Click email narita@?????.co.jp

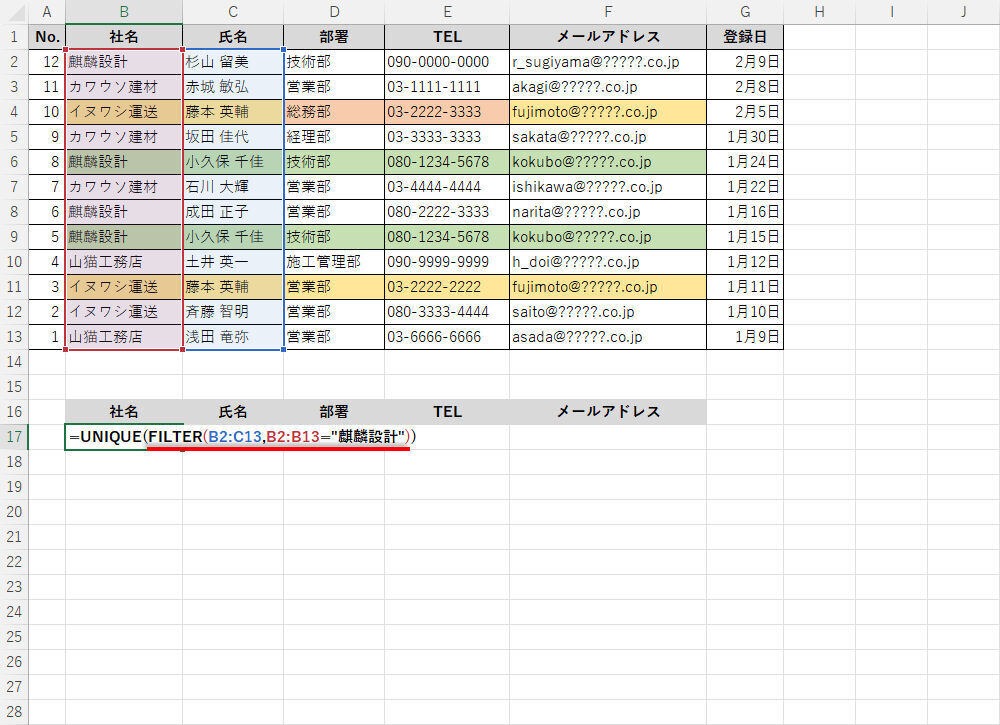pyautogui.click(x=608, y=212)
